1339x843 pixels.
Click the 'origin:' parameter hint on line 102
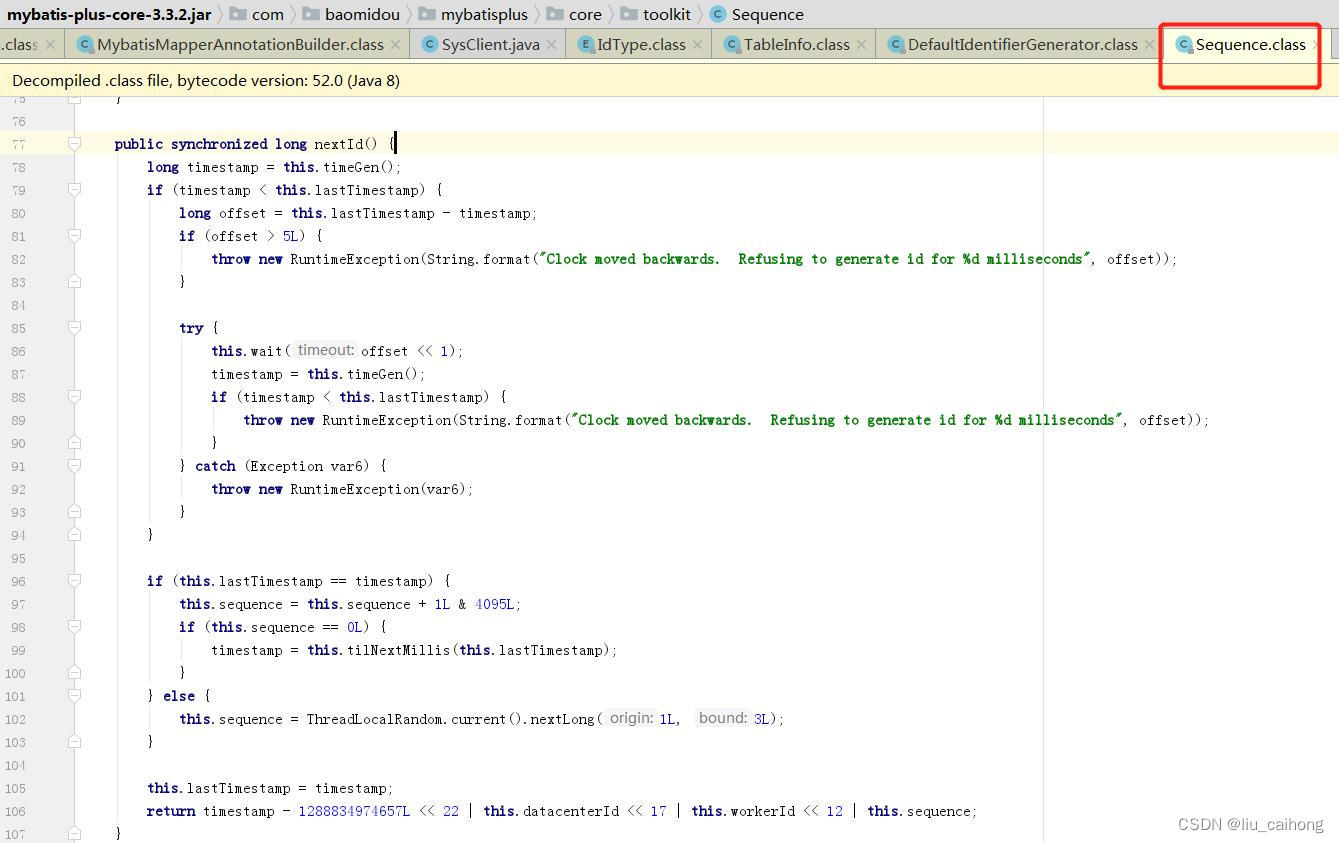[631, 719]
